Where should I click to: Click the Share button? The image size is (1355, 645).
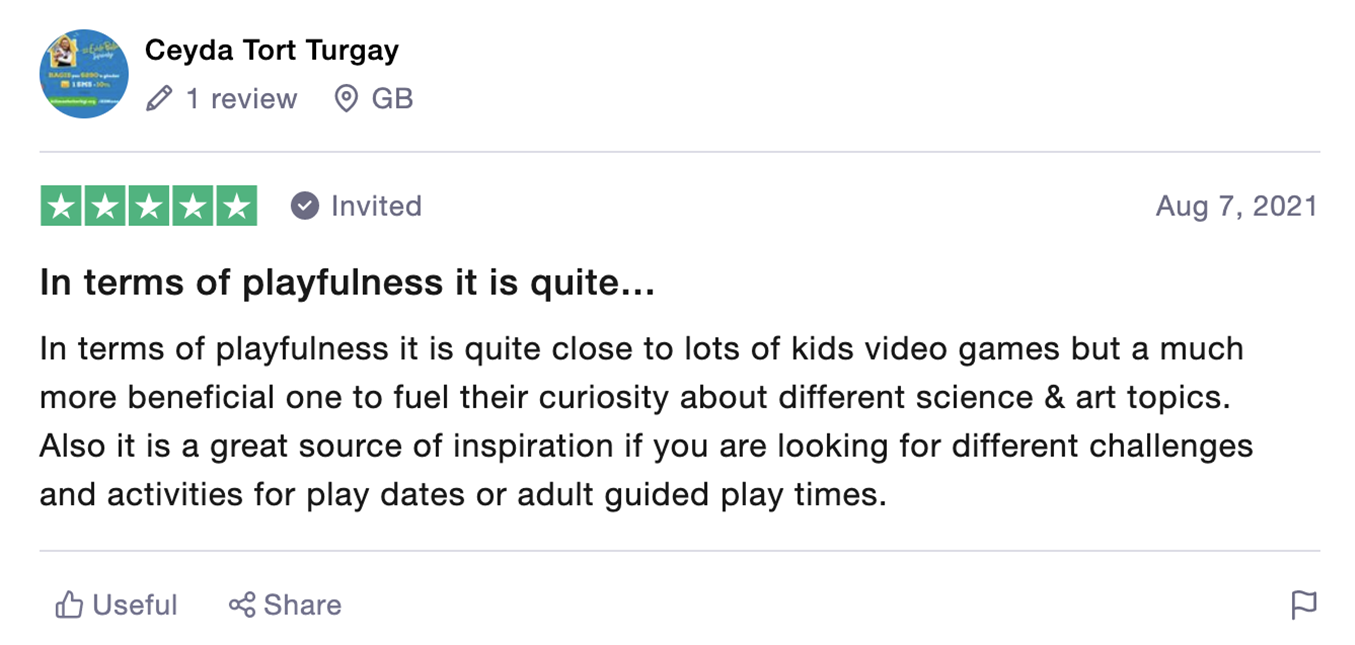(x=285, y=605)
